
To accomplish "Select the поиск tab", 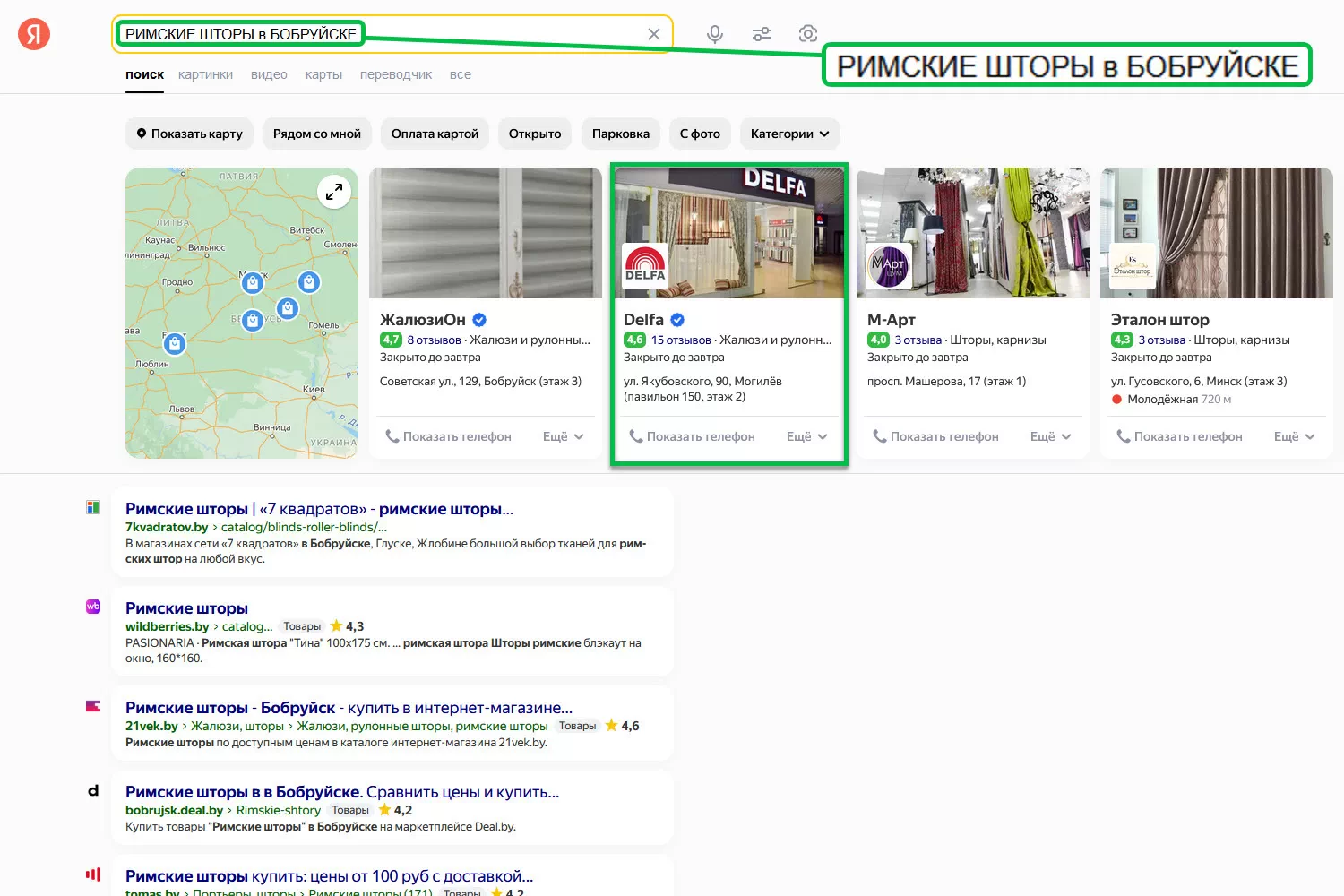I will click(x=145, y=74).
